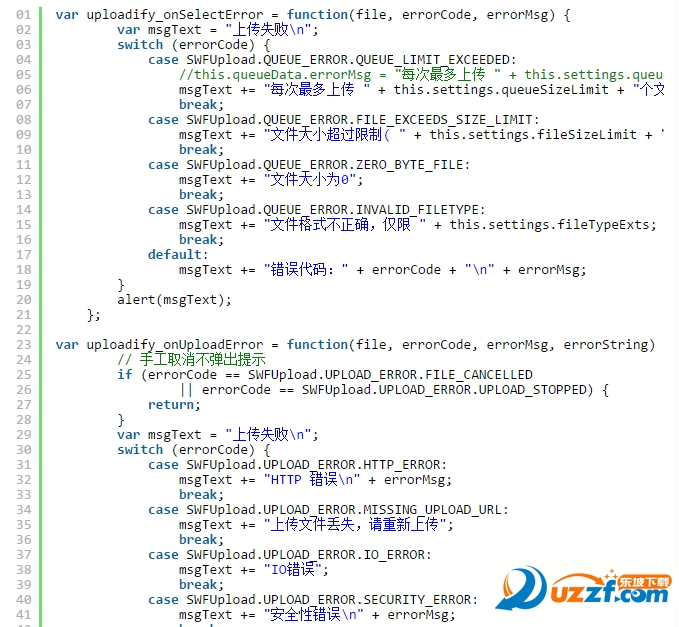
Task: Click the return statement on line 27
Action: 175,405
